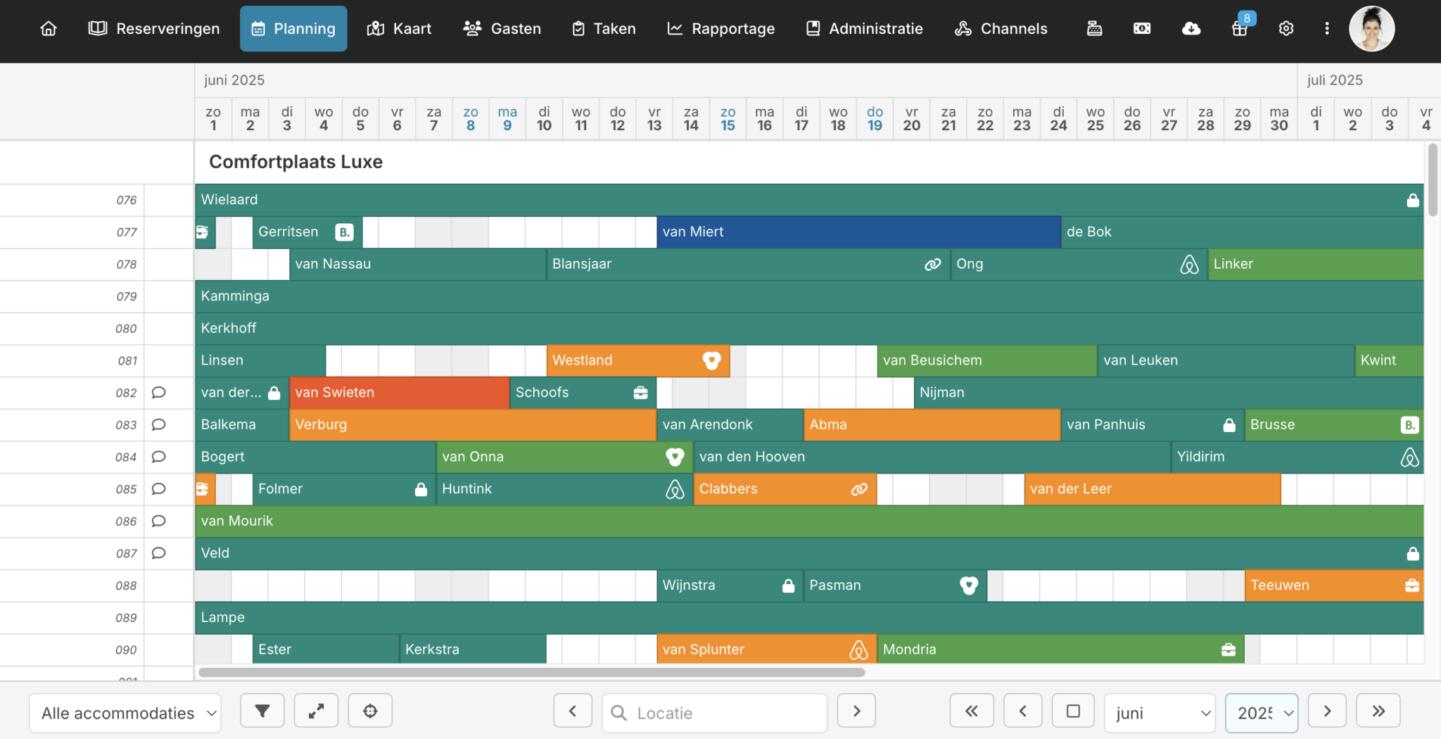Viewport: 1441px width, 739px height.
Task: Open the comment bubble for place 082
Action: [158, 393]
